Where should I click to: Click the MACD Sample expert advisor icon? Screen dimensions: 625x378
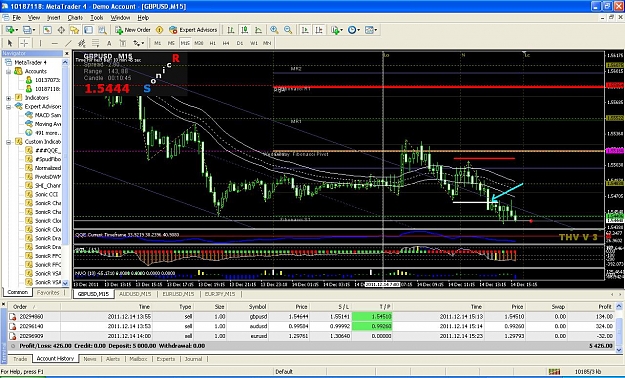(x=29, y=115)
